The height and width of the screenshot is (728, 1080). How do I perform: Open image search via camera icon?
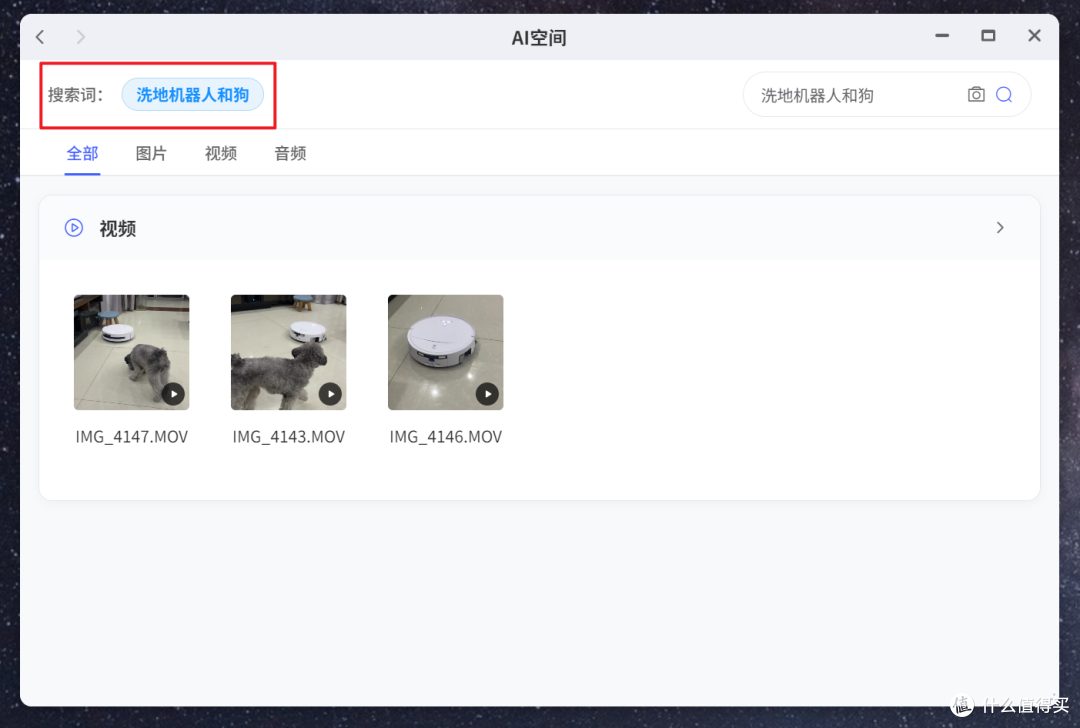click(976, 94)
